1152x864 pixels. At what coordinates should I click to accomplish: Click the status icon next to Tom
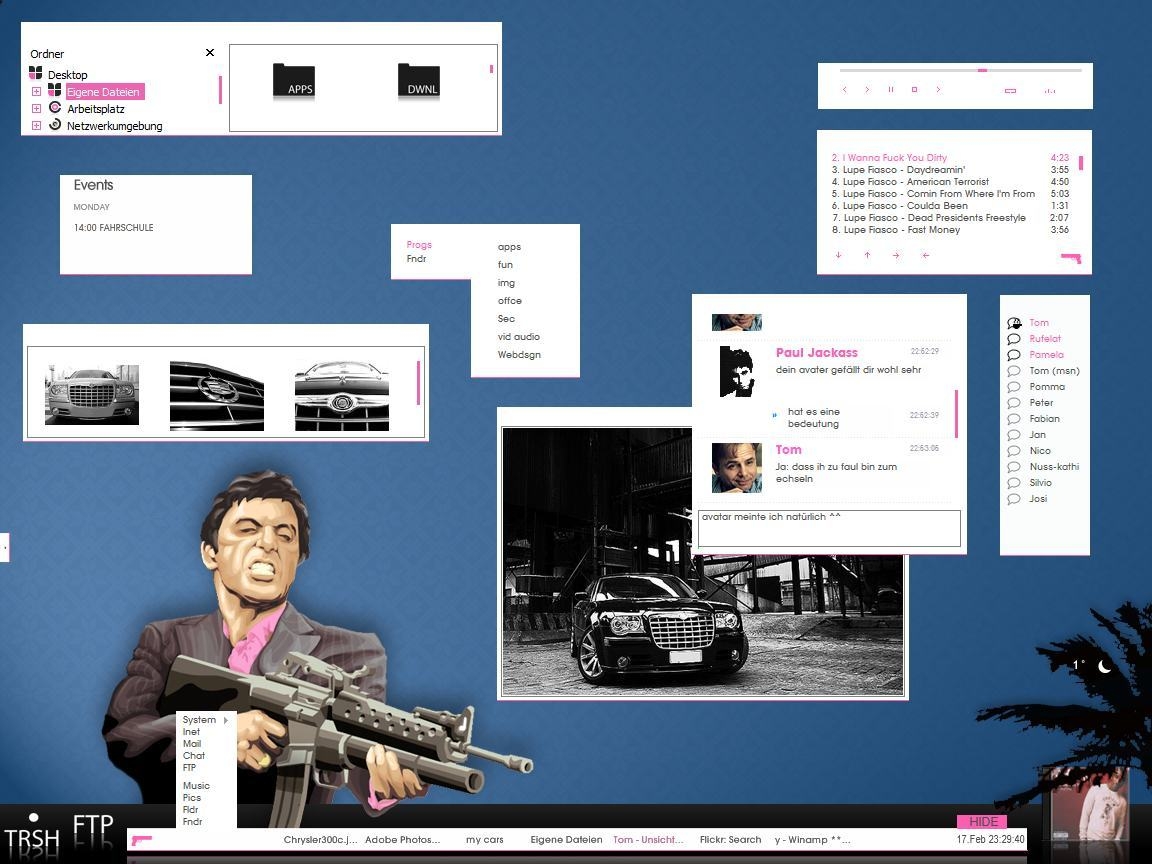(1014, 323)
